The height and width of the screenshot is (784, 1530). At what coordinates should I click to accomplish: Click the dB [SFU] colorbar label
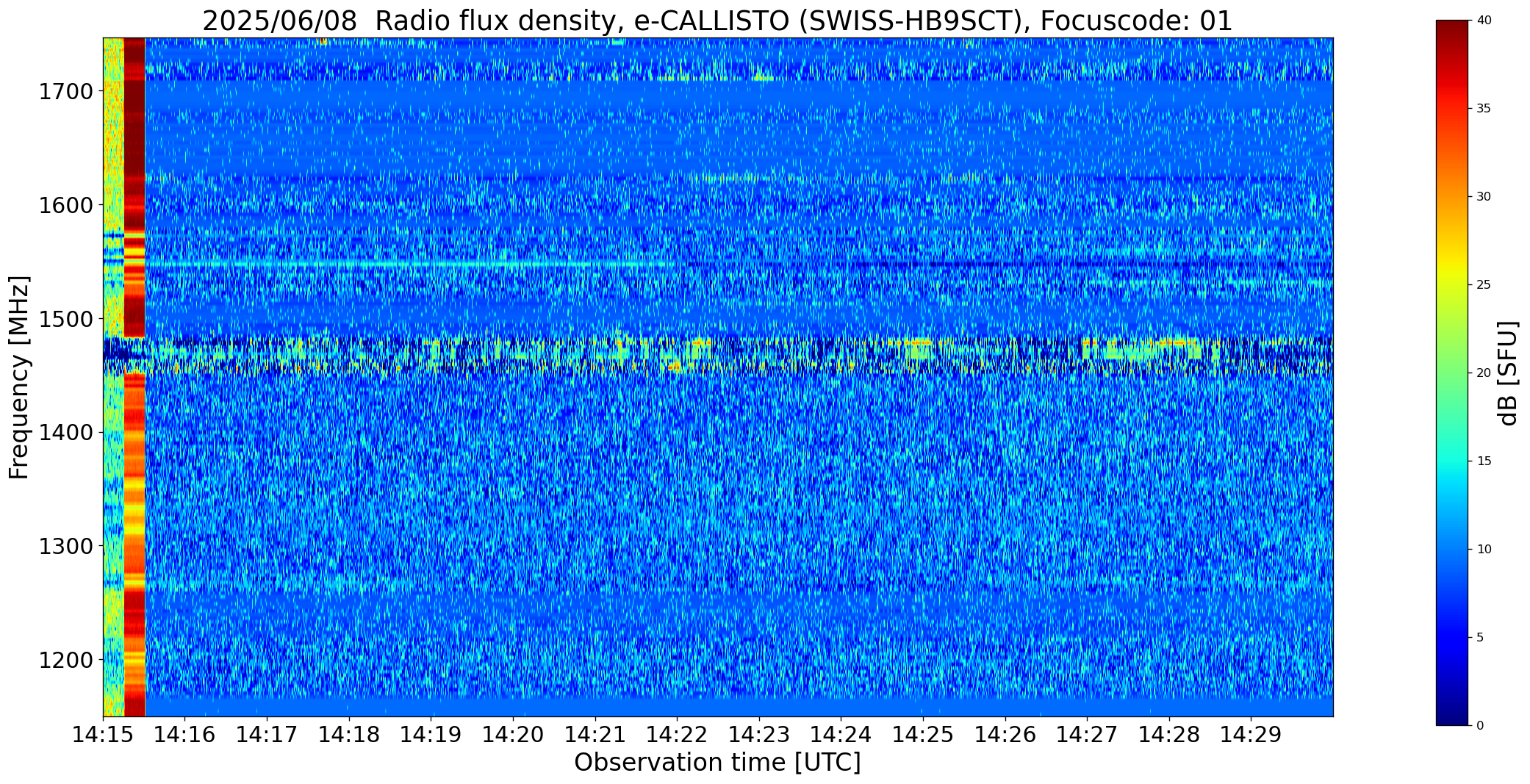point(1508,373)
